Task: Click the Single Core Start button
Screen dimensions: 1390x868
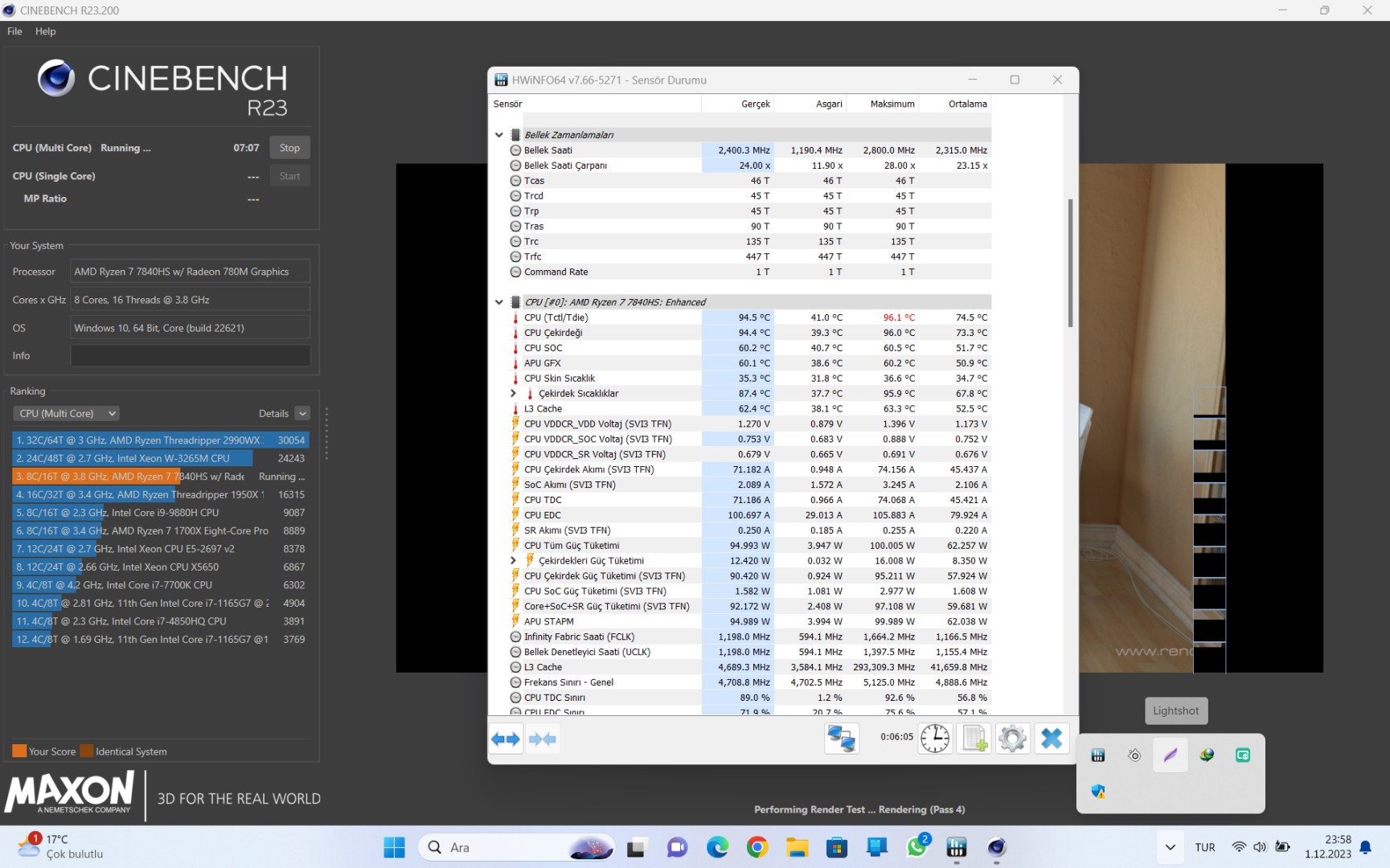Action: click(x=289, y=176)
